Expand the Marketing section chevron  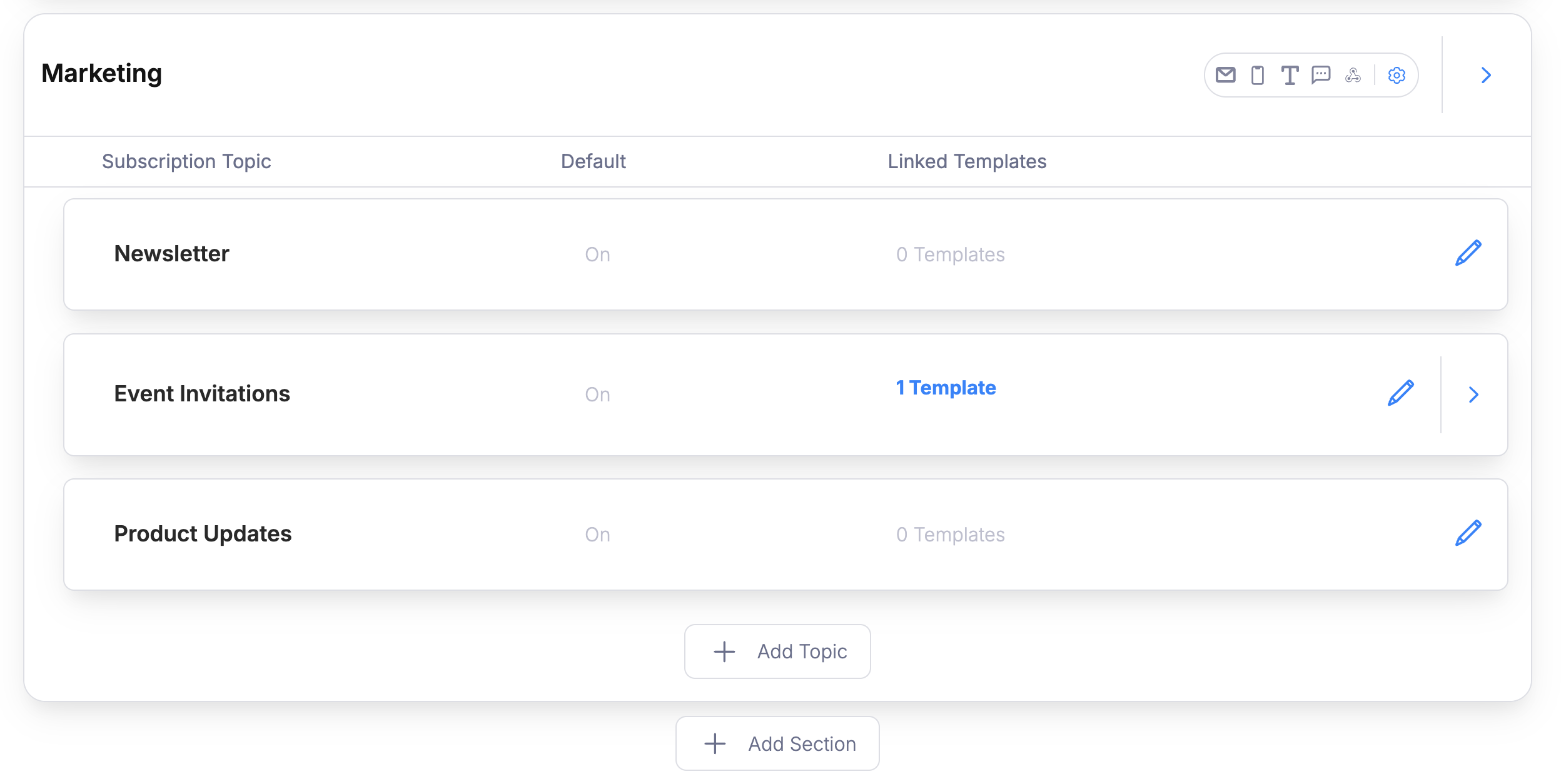tap(1486, 75)
